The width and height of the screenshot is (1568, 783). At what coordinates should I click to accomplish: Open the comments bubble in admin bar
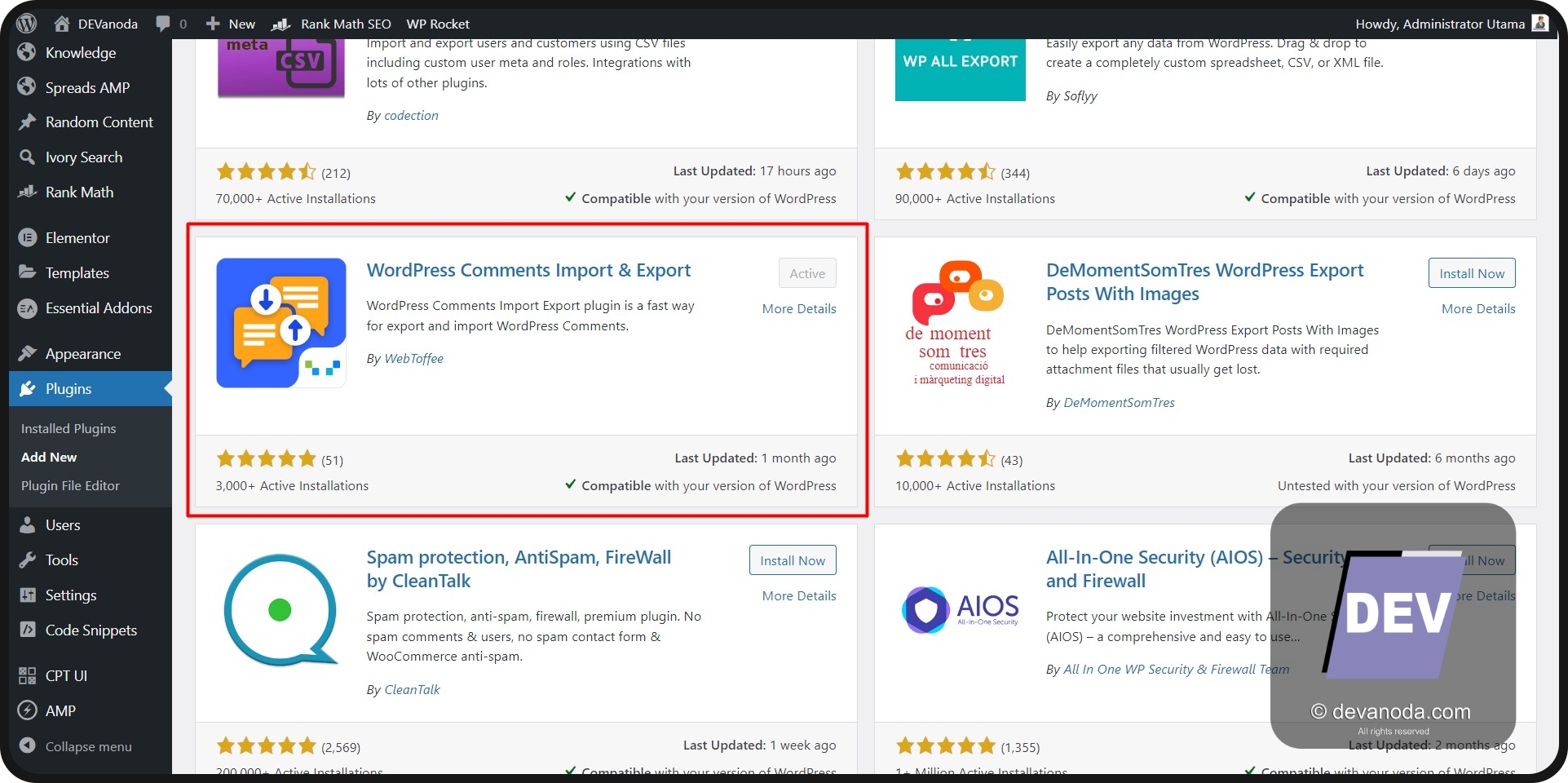[171, 24]
